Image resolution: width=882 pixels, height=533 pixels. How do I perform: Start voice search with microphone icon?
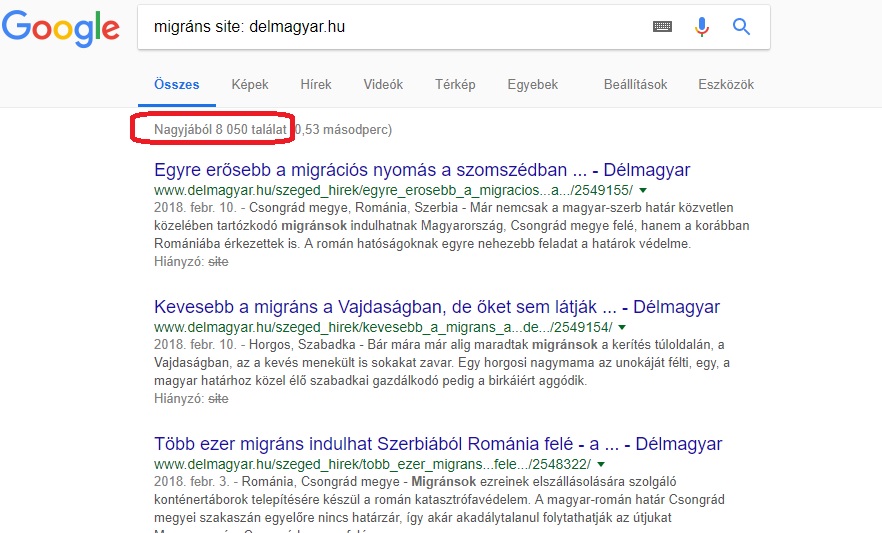702,27
